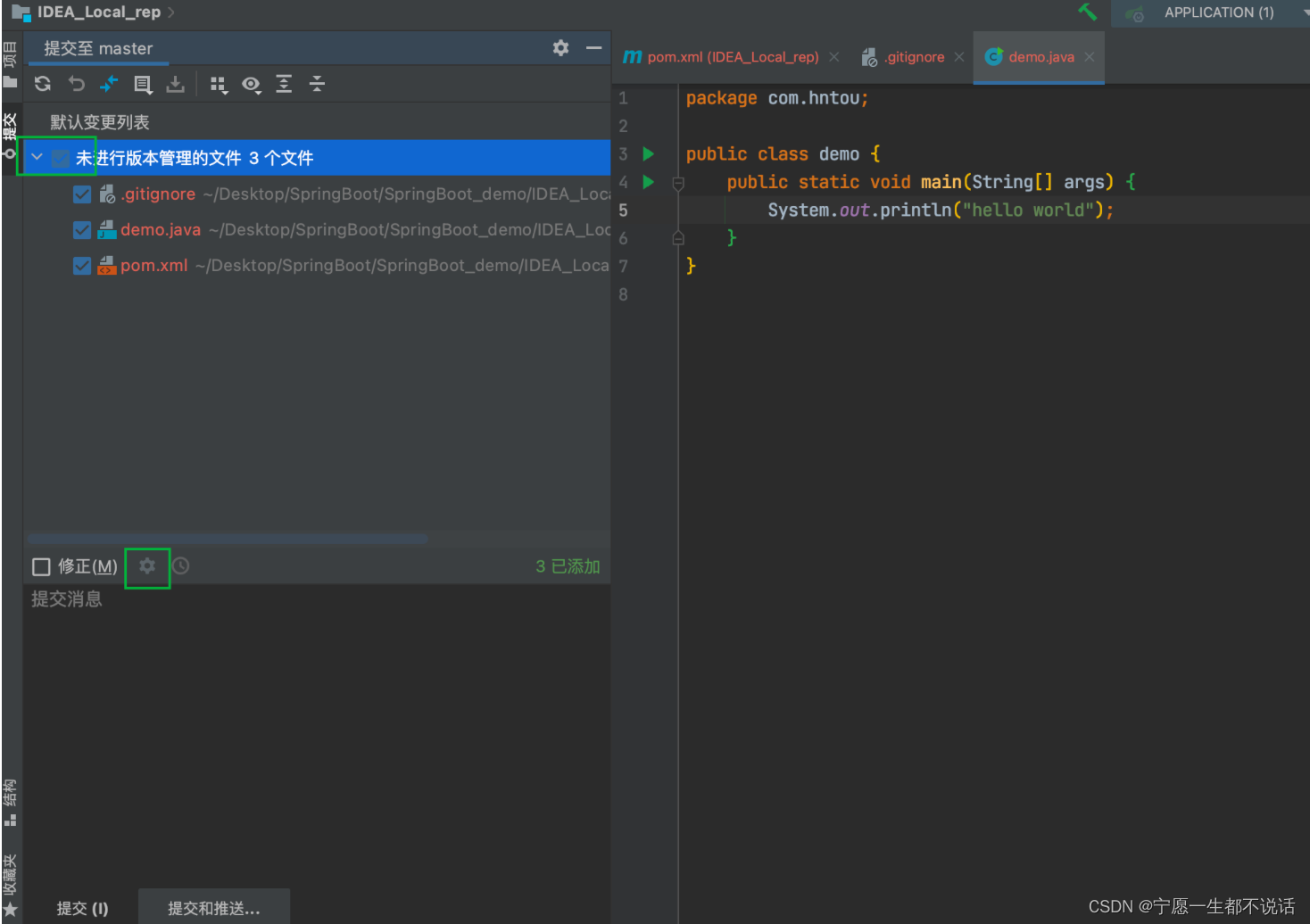This screenshot has height=924, width=1310.
Task: Run class demo from gutter arrow
Action: [x=649, y=154]
